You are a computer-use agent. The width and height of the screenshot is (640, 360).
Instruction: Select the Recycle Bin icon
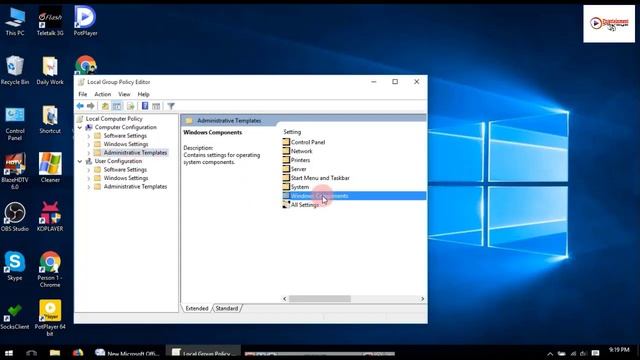15,70
